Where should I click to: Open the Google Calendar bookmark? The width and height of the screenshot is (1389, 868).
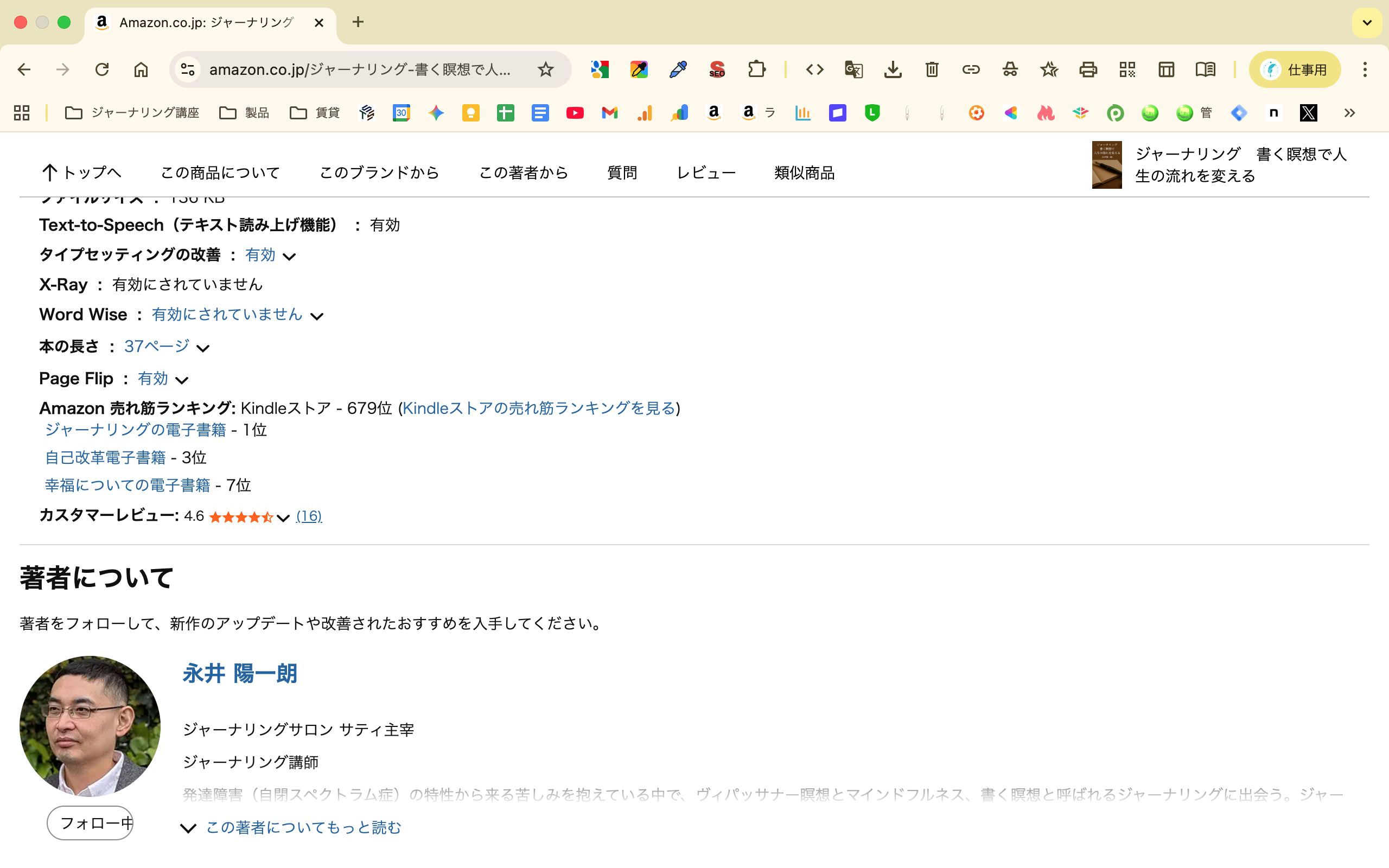point(401,112)
